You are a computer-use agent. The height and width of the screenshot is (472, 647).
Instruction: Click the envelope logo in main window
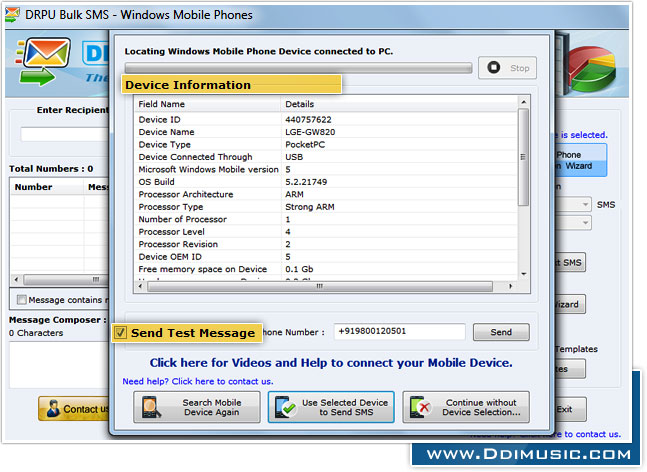[x=43, y=61]
